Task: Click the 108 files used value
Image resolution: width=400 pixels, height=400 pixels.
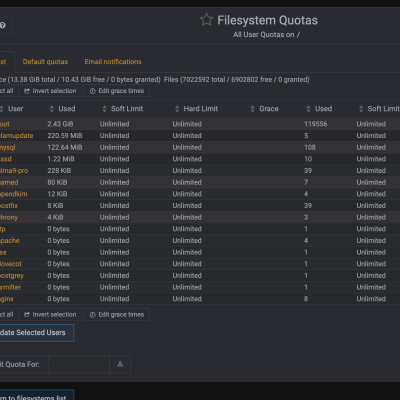Action: (310, 147)
